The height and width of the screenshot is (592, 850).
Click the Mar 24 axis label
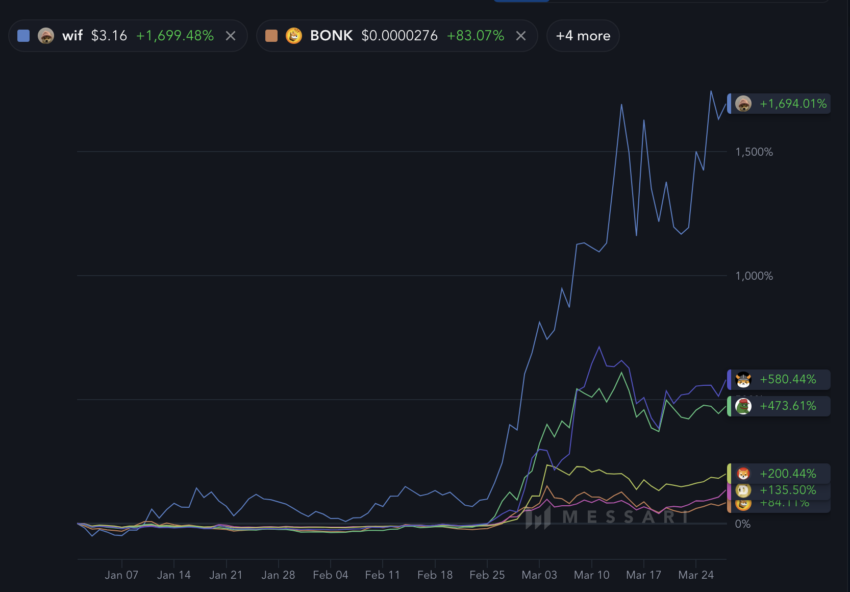click(x=696, y=575)
